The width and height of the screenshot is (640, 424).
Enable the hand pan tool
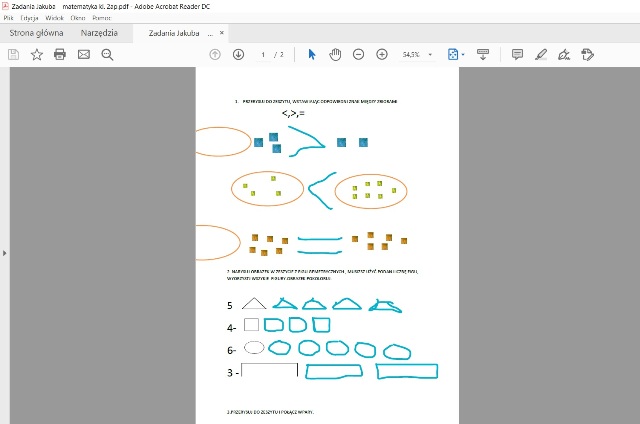click(x=335, y=54)
